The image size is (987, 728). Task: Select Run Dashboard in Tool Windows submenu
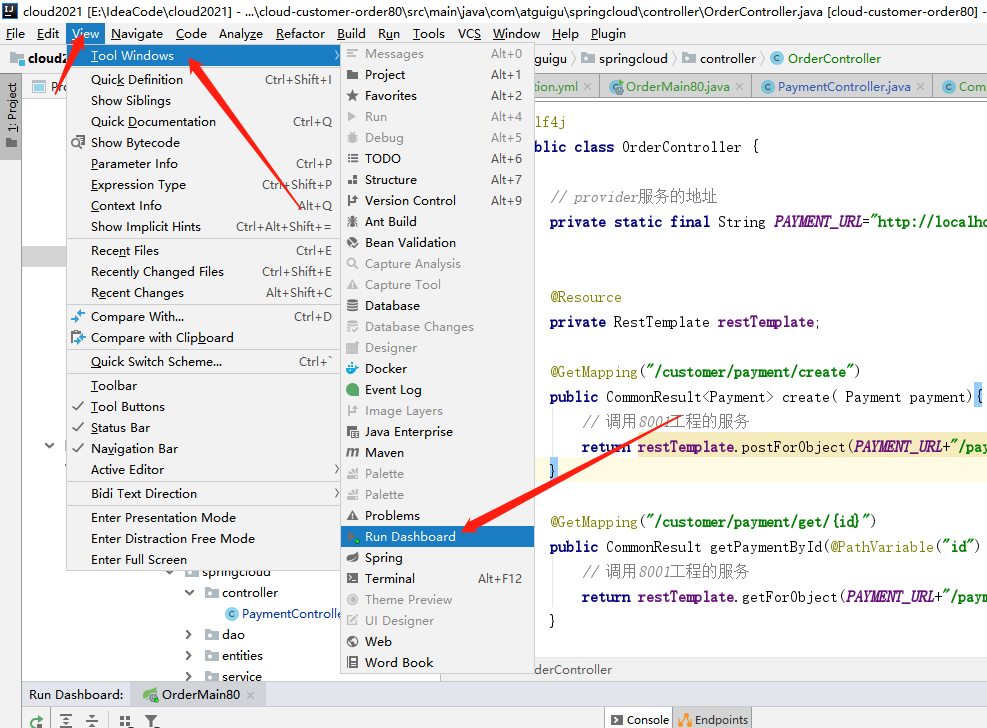click(x=437, y=537)
